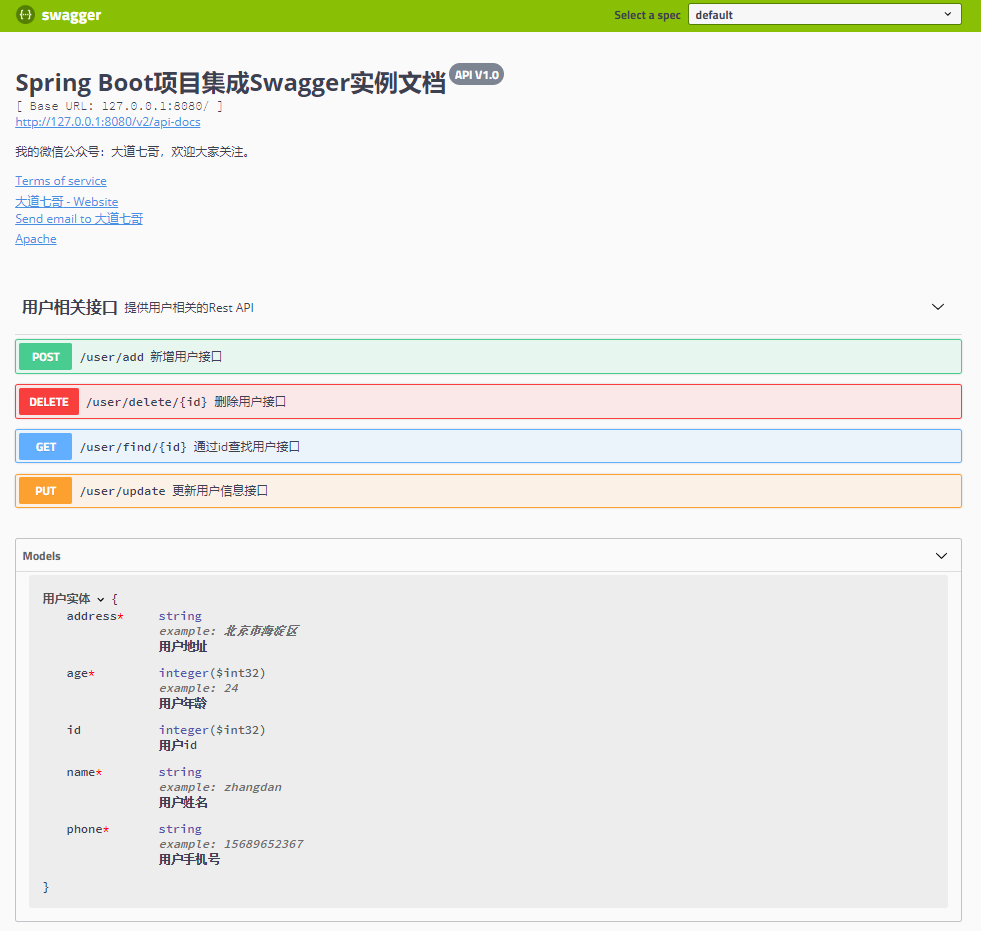Expand the /user/delete/{id} endpoint row

coord(500,401)
